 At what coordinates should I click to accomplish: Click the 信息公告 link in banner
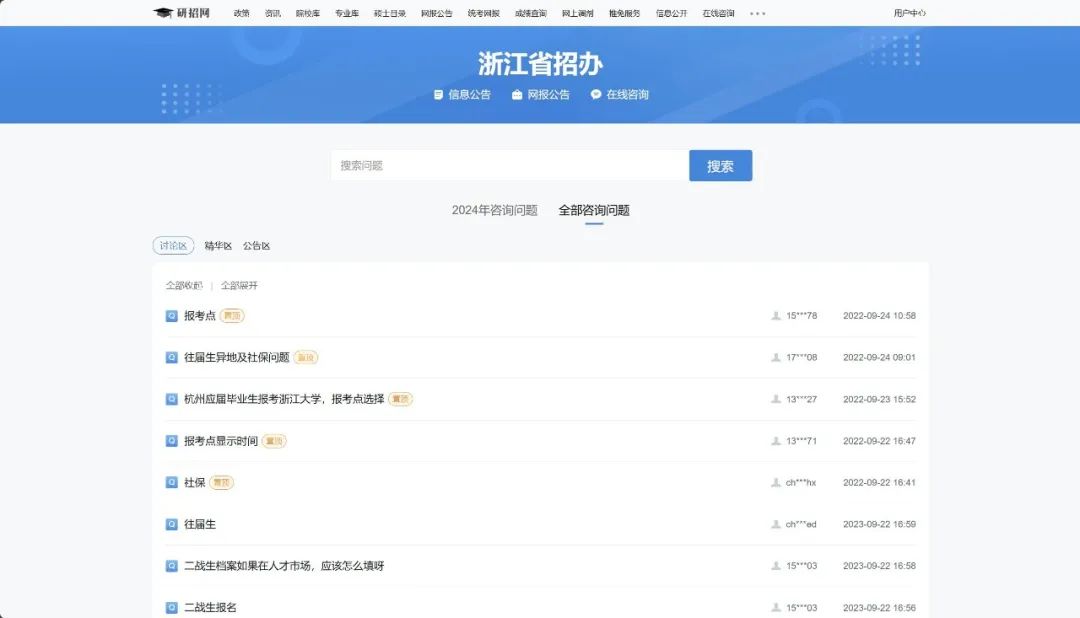(x=469, y=94)
